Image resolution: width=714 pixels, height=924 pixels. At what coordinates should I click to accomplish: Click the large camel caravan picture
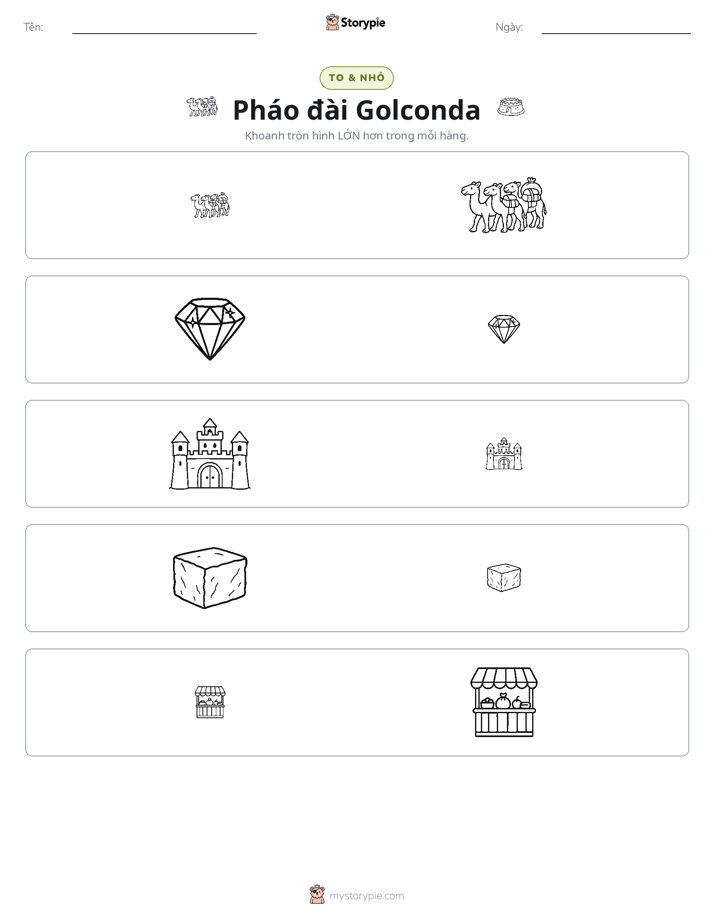(504, 205)
